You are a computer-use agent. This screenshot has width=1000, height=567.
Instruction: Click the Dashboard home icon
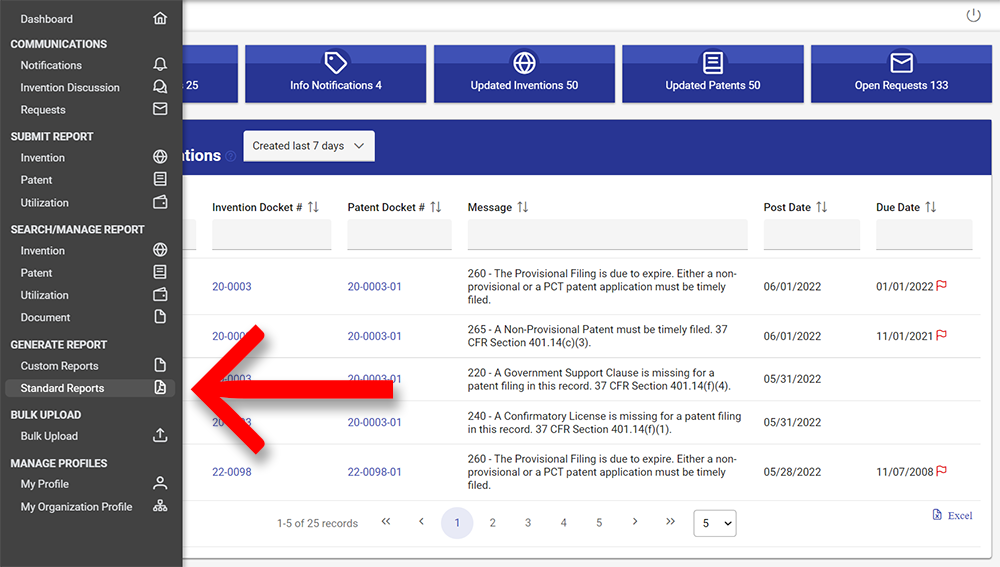(x=160, y=19)
